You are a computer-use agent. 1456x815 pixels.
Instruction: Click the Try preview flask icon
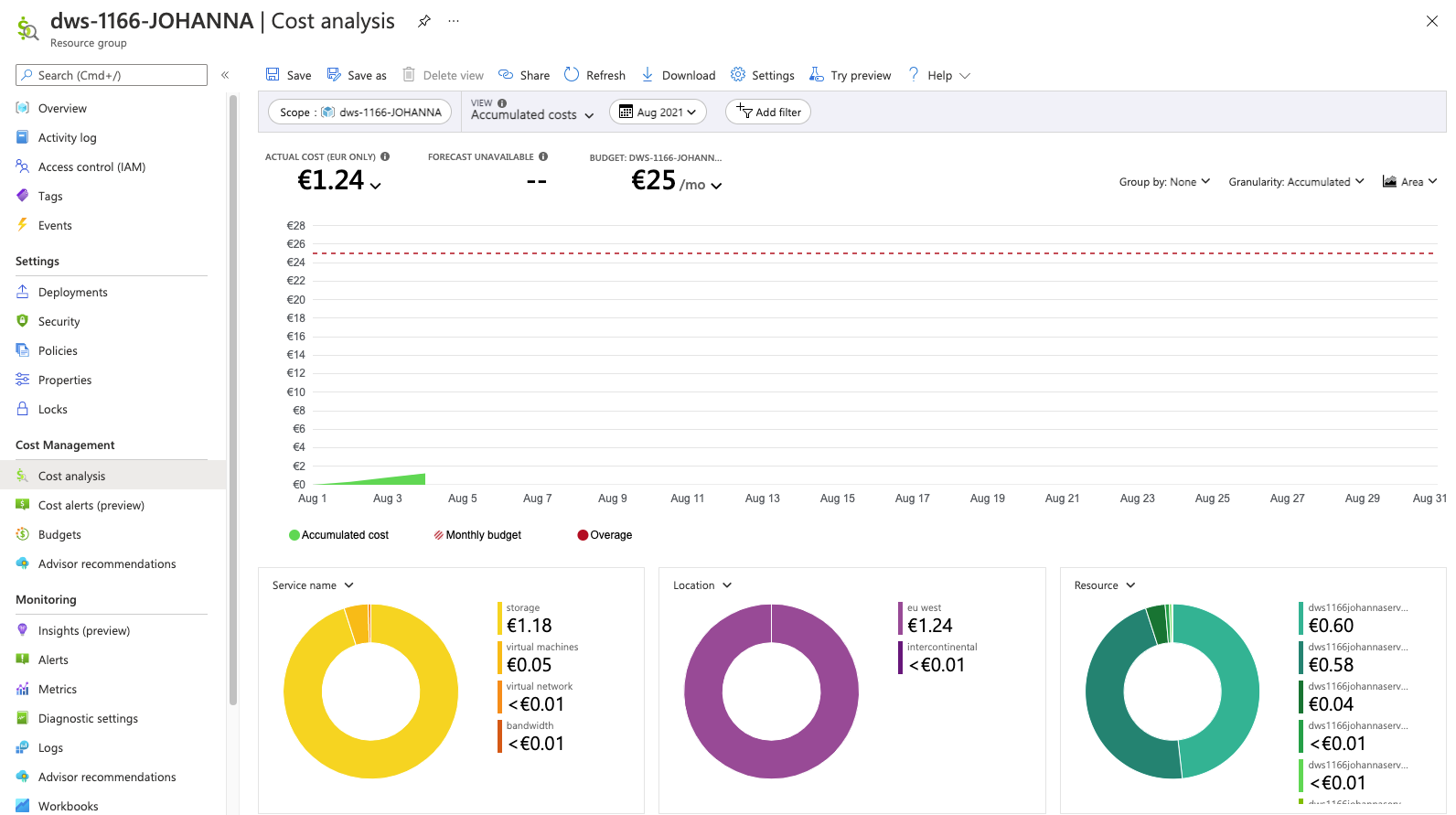tap(817, 75)
